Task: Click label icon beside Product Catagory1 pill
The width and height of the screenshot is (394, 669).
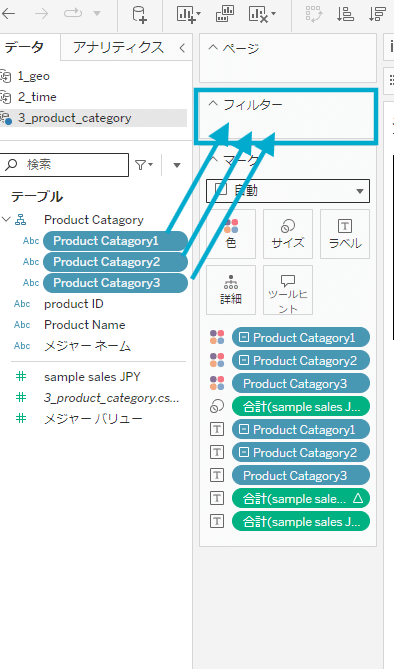Action: pyautogui.click(x=217, y=429)
